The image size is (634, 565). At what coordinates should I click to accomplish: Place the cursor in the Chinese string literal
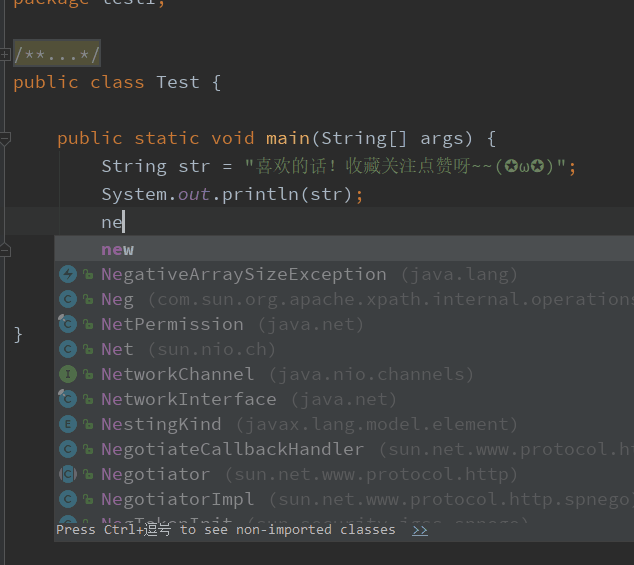(400, 166)
